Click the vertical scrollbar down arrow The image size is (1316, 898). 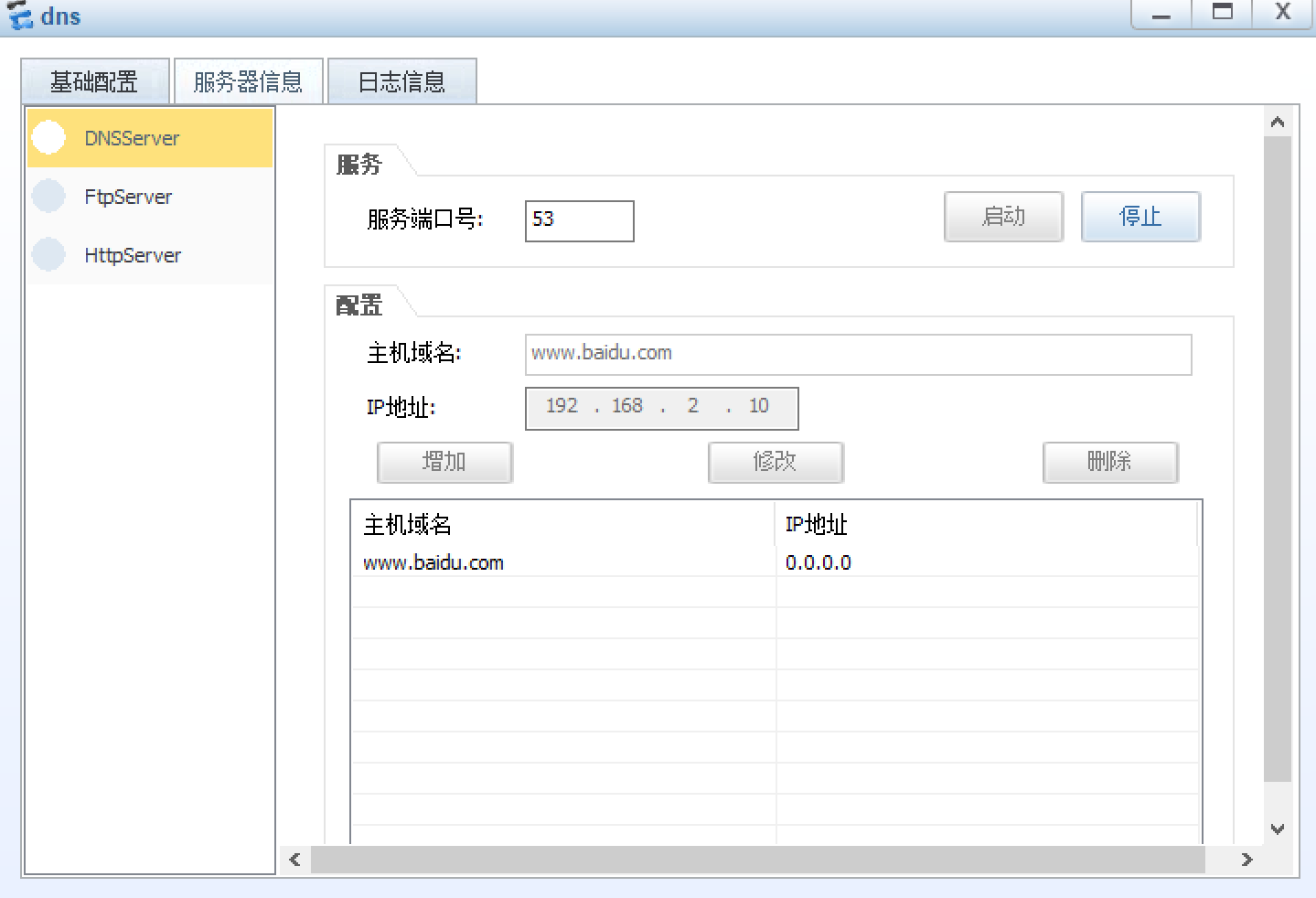click(1278, 829)
